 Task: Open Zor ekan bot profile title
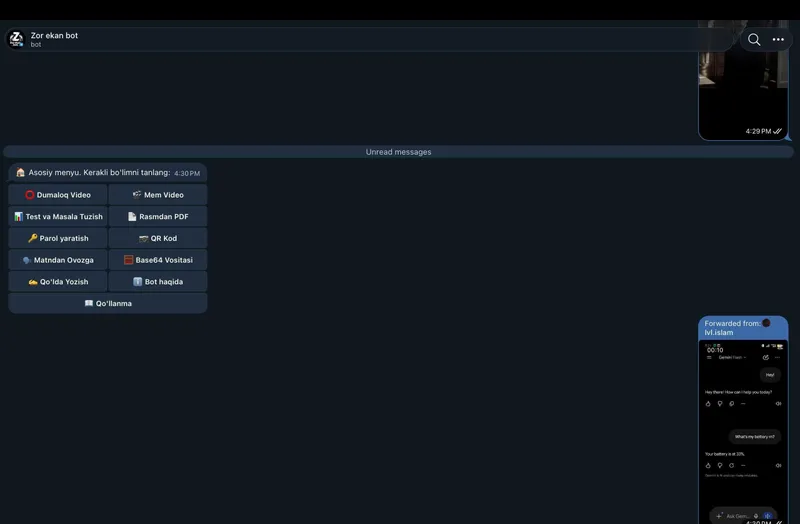point(54,35)
